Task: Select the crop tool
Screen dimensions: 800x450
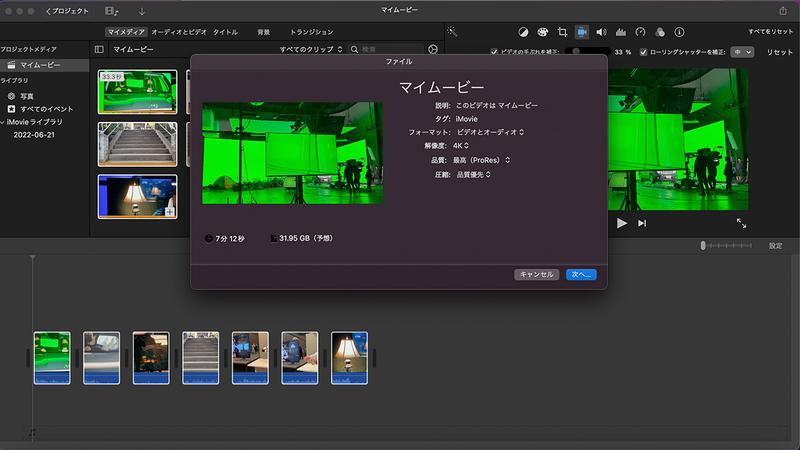Action: click(562, 32)
